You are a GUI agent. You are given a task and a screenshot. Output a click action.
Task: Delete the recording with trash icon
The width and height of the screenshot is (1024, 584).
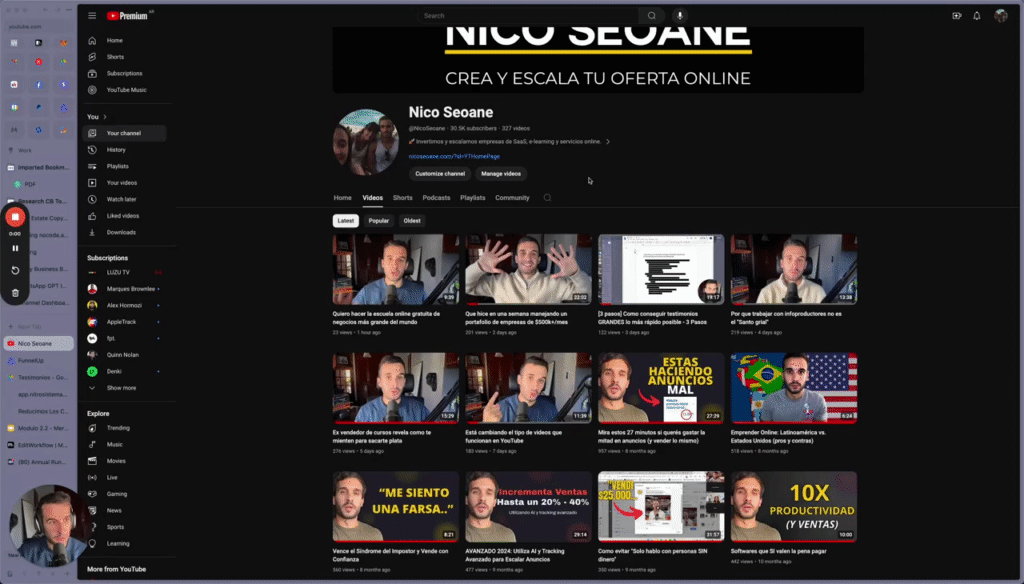click(x=15, y=293)
